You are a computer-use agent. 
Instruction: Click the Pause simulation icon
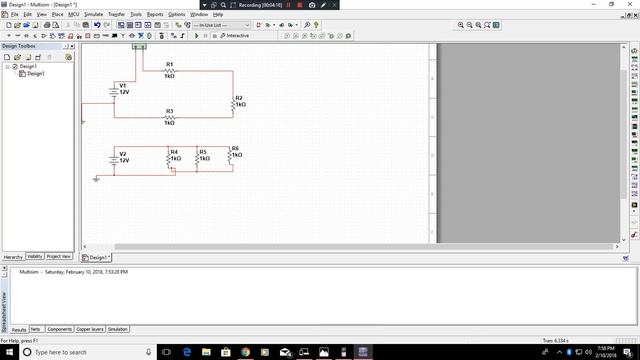[x=205, y=36]
